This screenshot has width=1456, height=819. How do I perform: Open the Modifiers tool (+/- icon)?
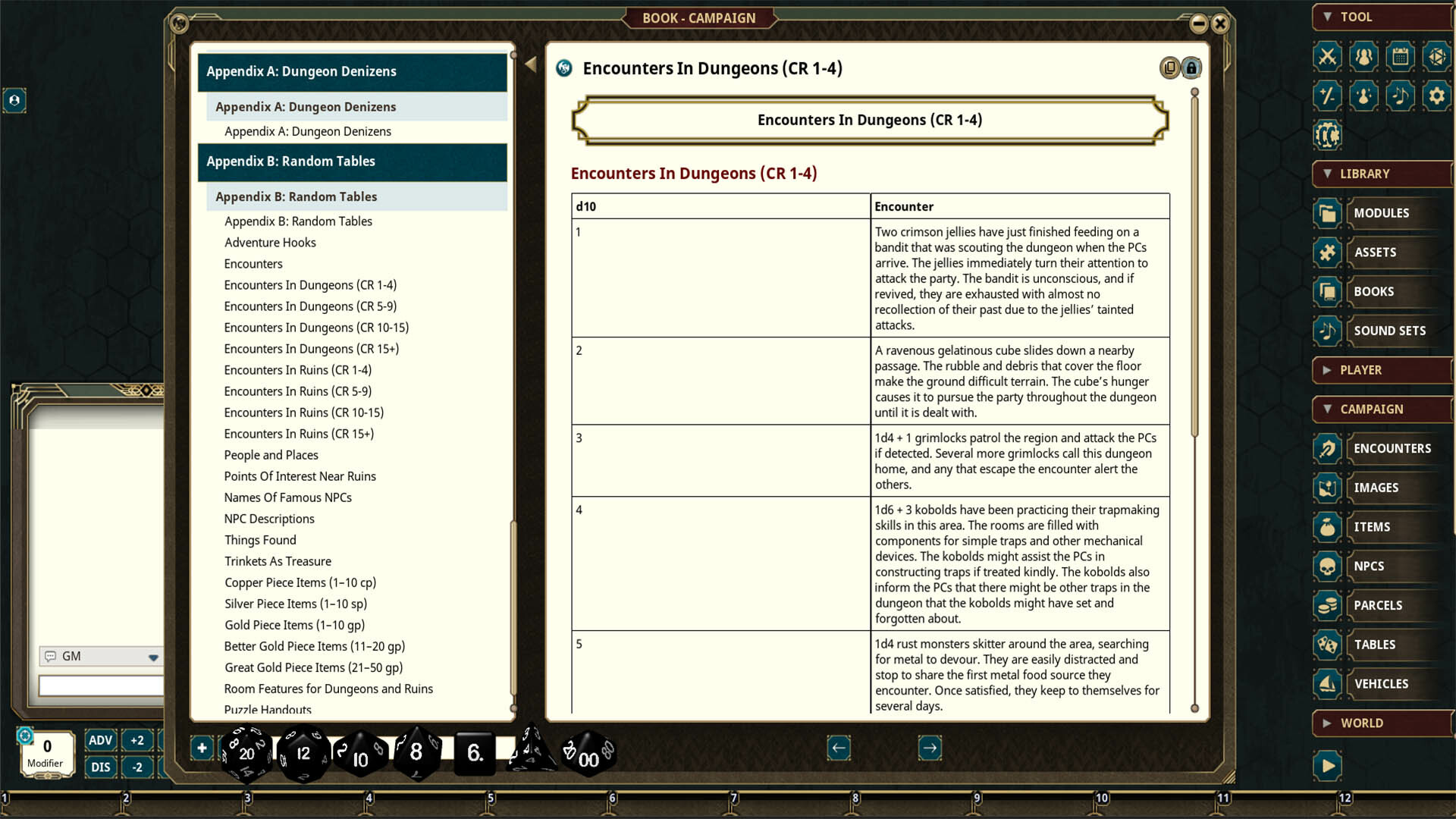click(1326, 96)
